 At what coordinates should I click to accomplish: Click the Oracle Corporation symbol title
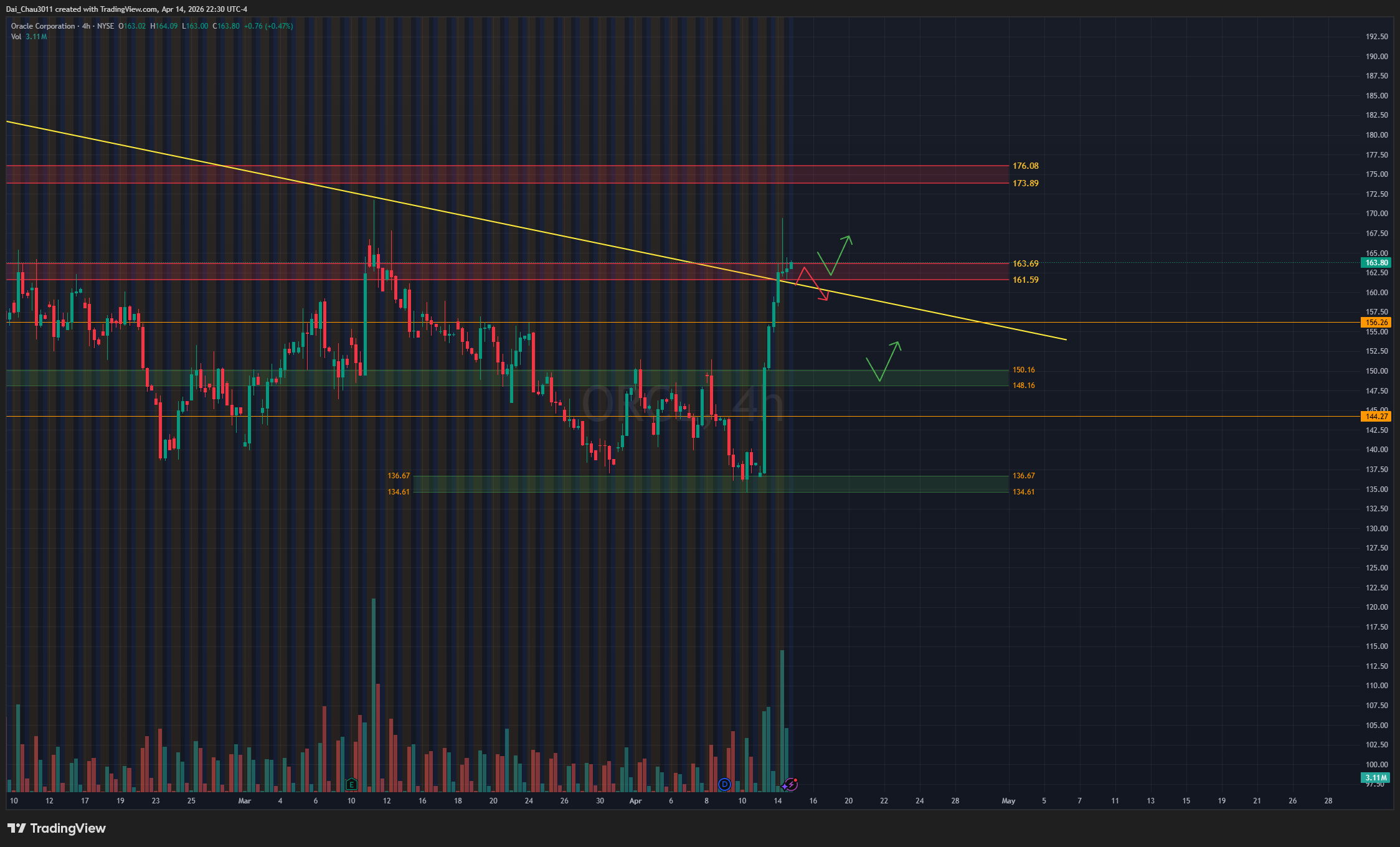click(42, 26)
